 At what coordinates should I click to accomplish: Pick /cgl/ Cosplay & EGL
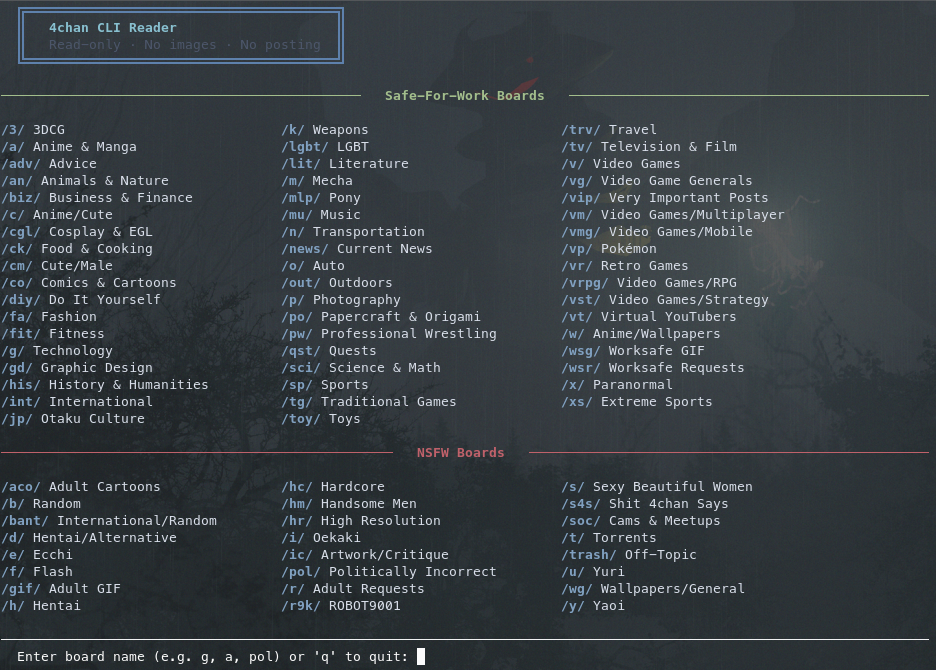click(77, 231)
